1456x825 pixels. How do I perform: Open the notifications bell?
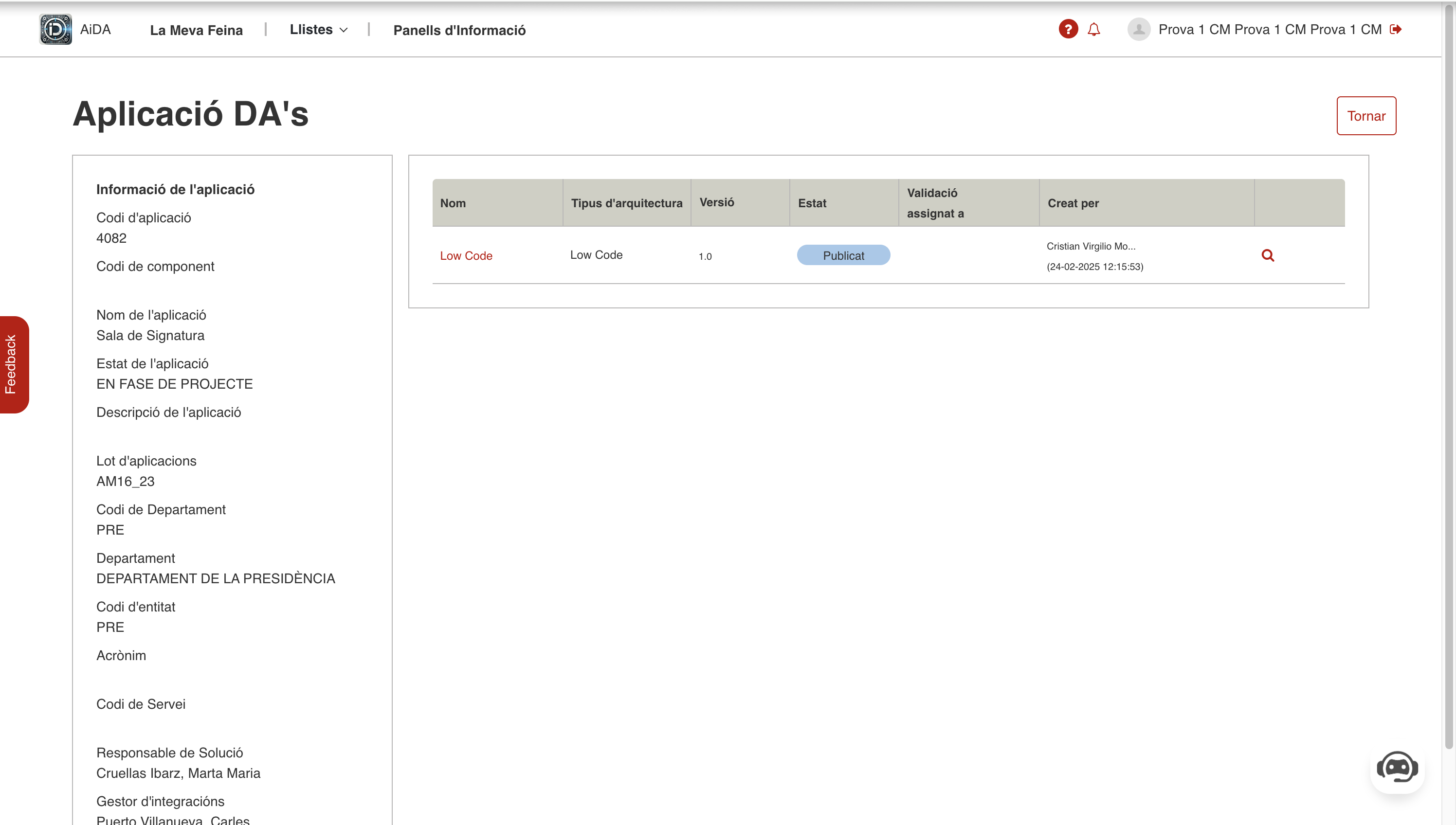point(1094,30)
